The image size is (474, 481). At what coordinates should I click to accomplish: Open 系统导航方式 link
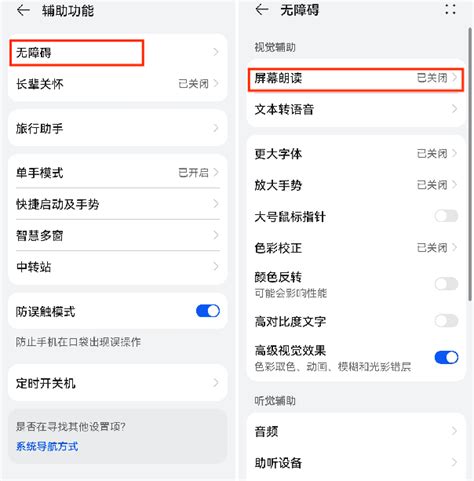pyautogui.click(x=47, y=446)
